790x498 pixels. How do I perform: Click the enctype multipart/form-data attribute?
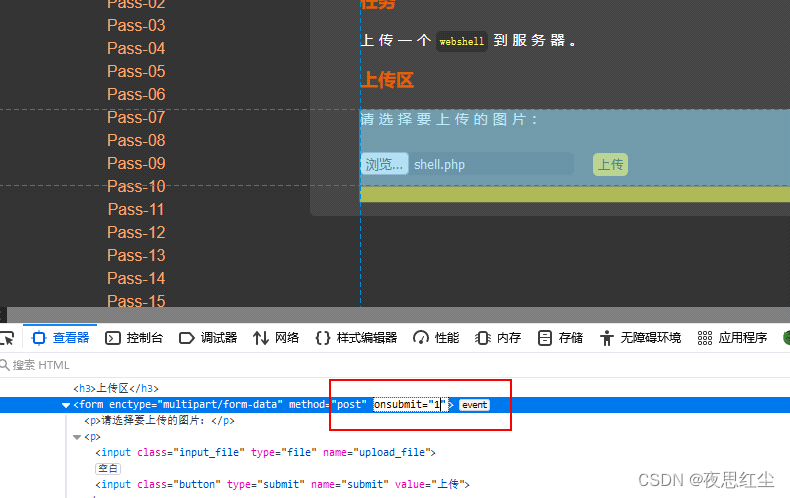point(196,404)
